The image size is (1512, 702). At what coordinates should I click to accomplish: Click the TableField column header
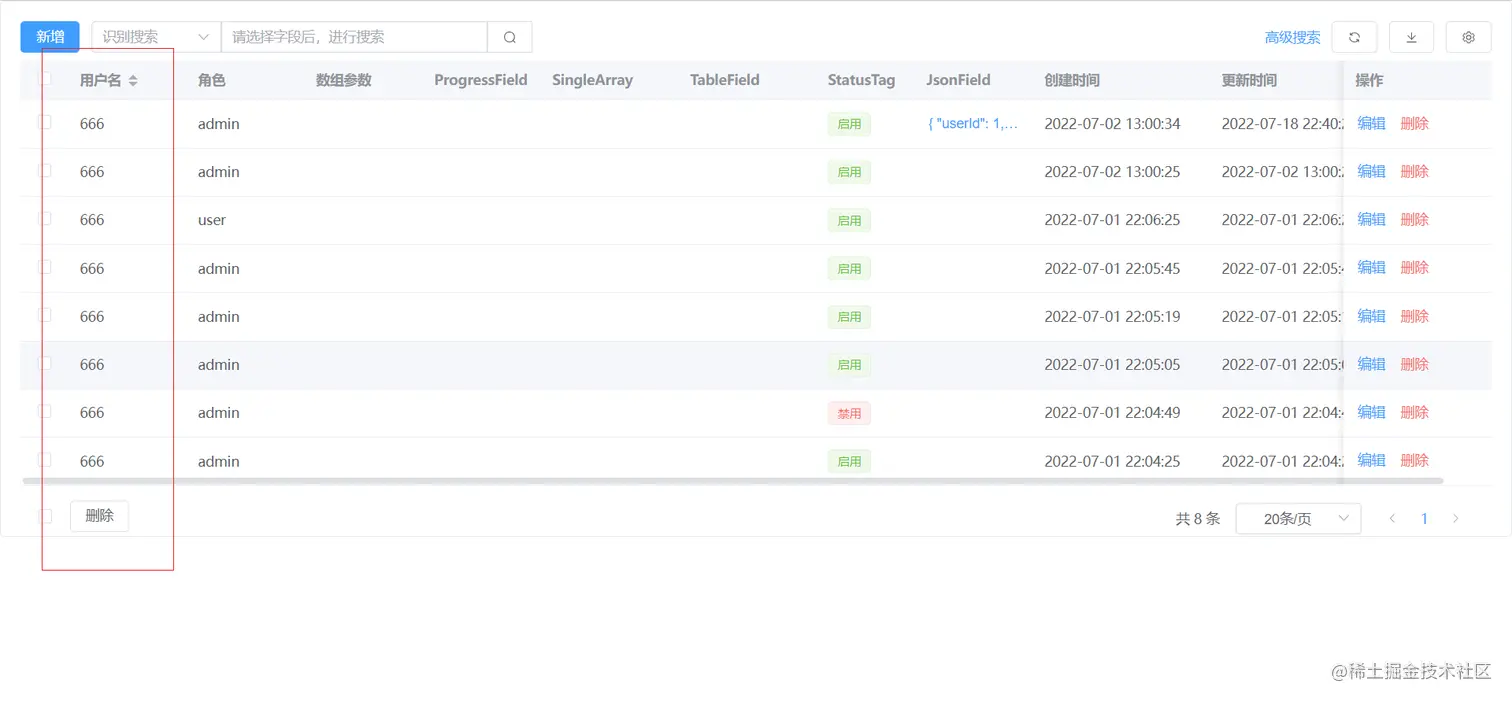coord(724,80)
